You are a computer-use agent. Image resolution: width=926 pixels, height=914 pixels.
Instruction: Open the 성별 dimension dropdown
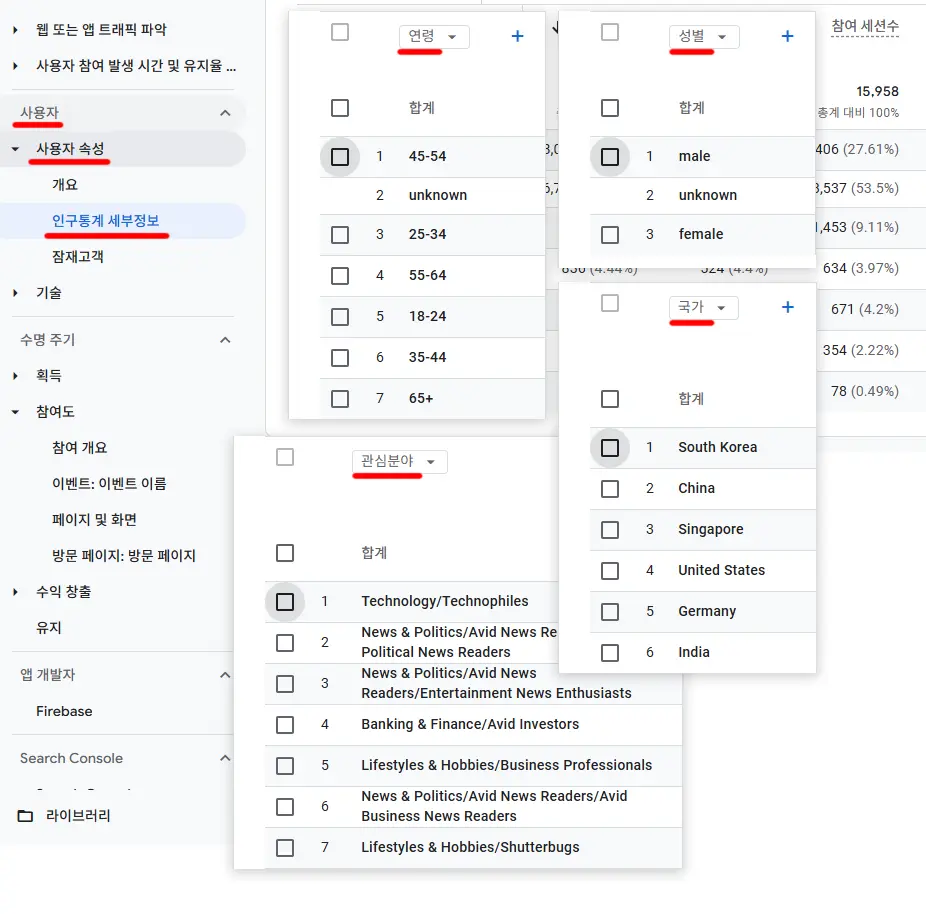click(704, 37)
